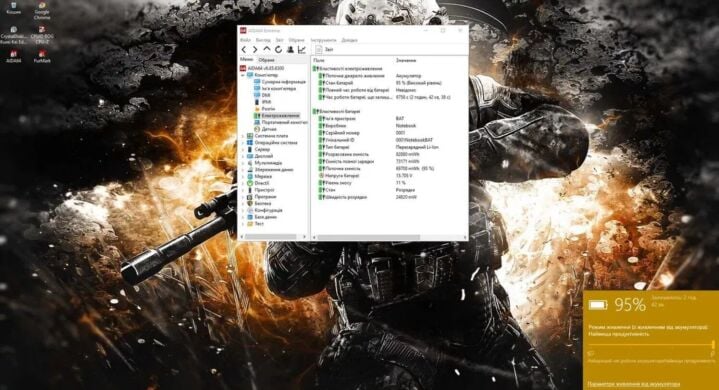This screenshot has width=719, height=390.
Task: Open Параметри живлення від акумулятора link
Action: coord(633,384)
